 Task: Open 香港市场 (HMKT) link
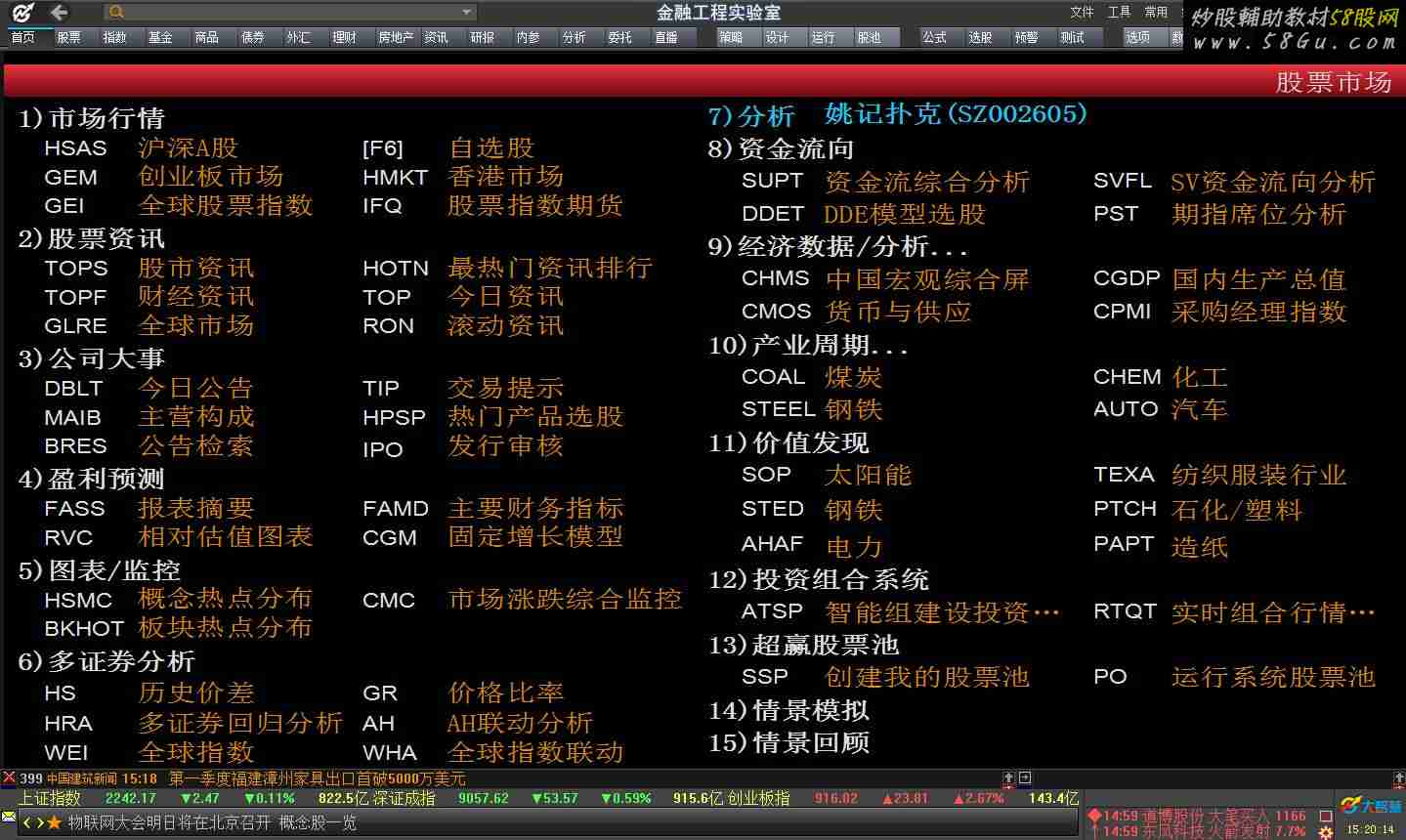(x=506, y=177)
